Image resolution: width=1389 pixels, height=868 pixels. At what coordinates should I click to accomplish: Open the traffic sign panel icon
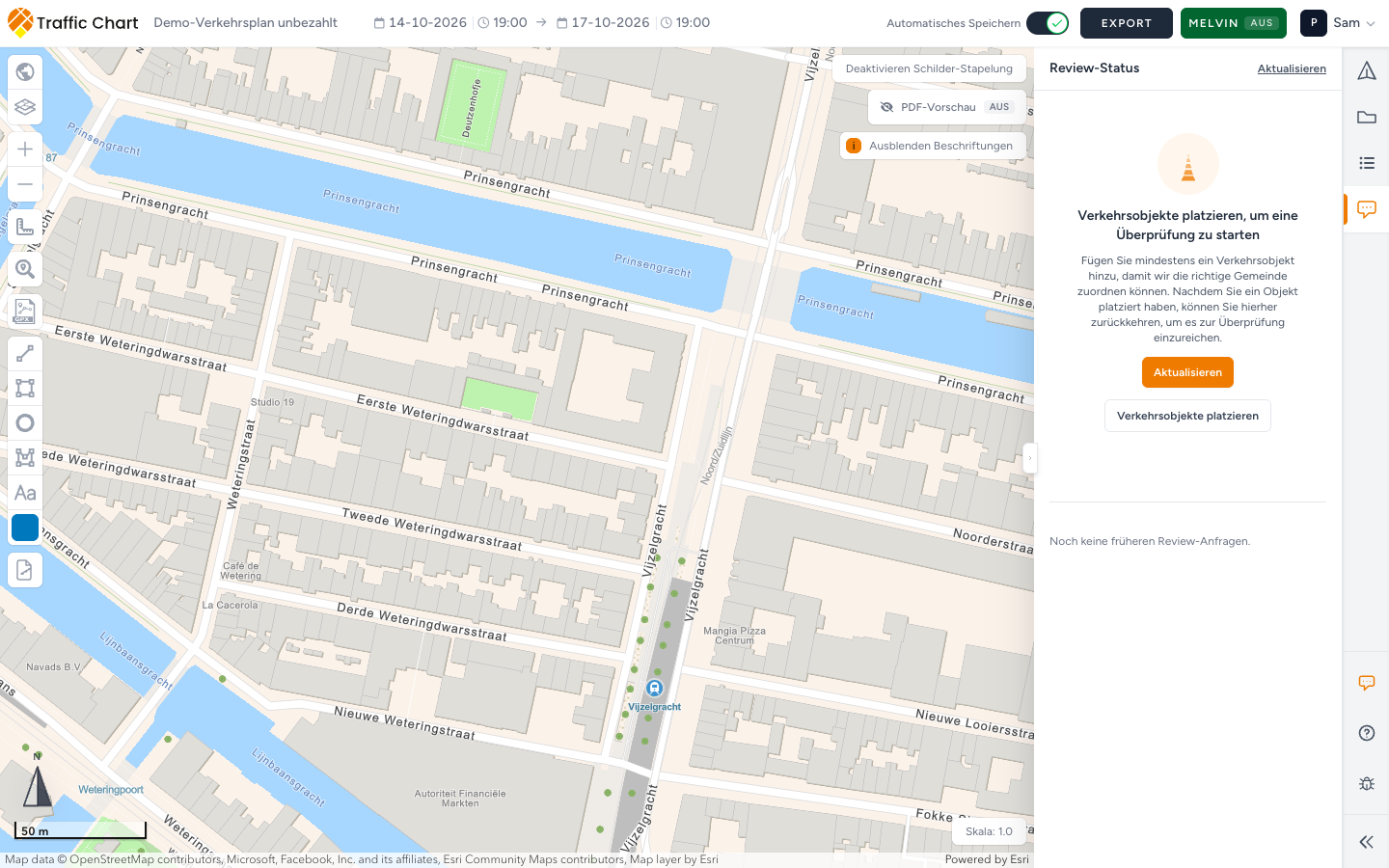click(x=1367, y=70)
